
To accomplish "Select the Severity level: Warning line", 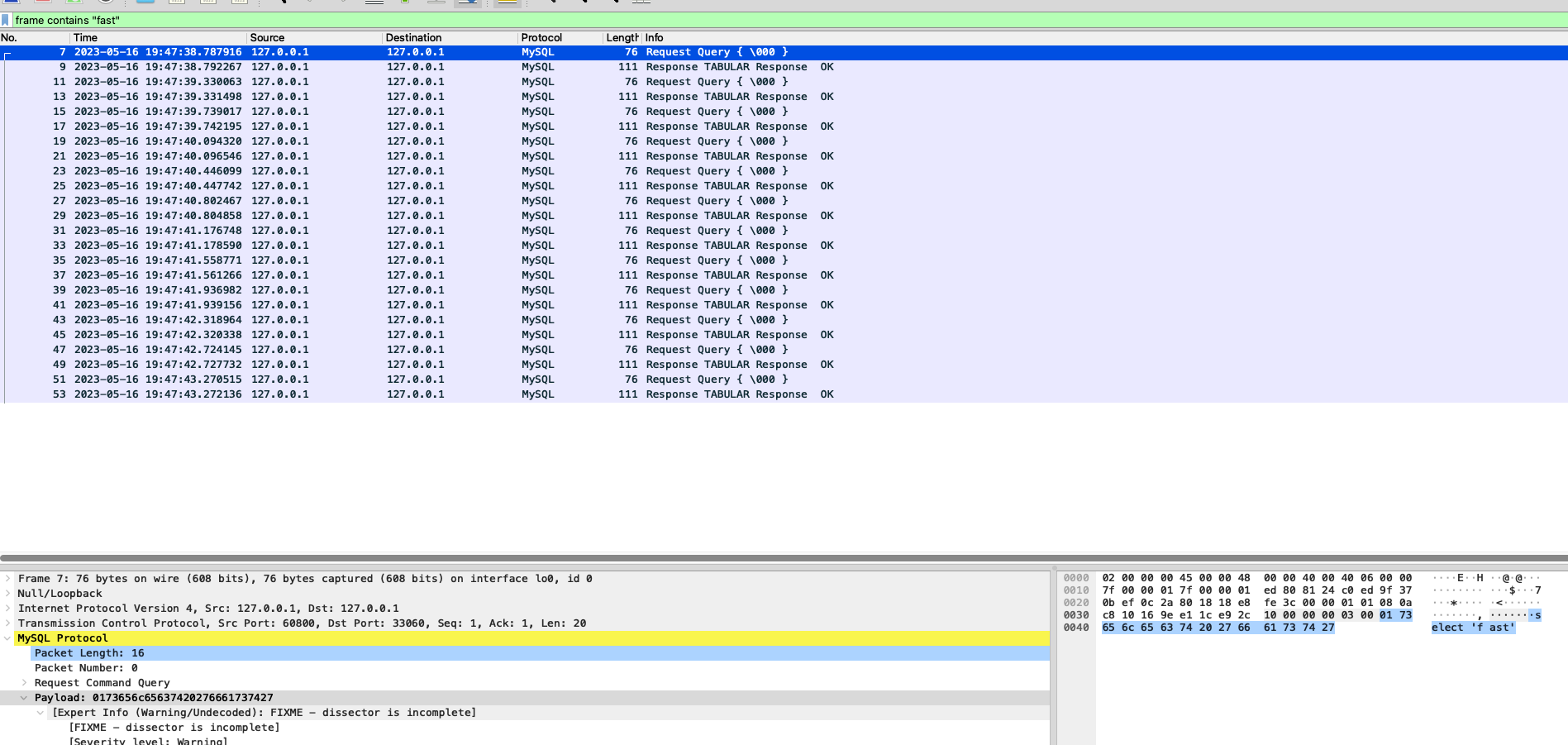I will (x=148, y=742).
